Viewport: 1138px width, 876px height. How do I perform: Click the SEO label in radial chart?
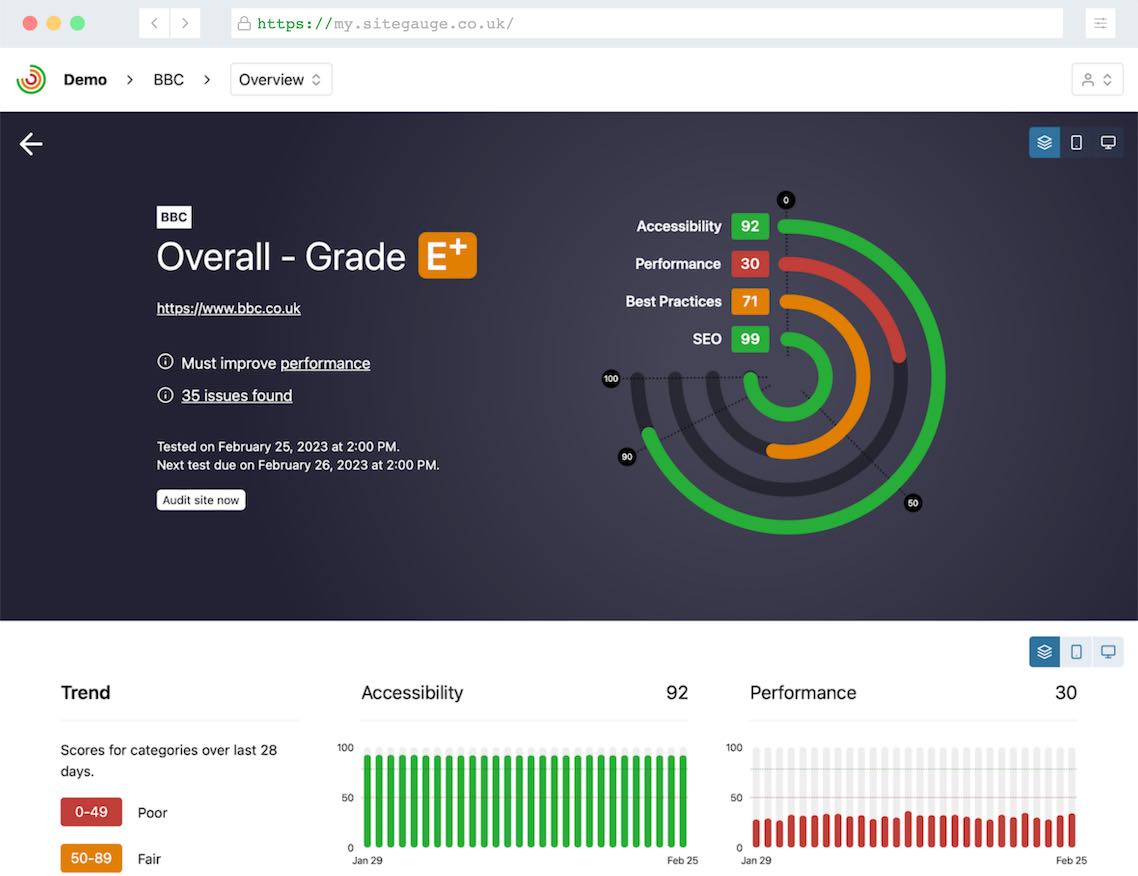click(x=707, y=339)
